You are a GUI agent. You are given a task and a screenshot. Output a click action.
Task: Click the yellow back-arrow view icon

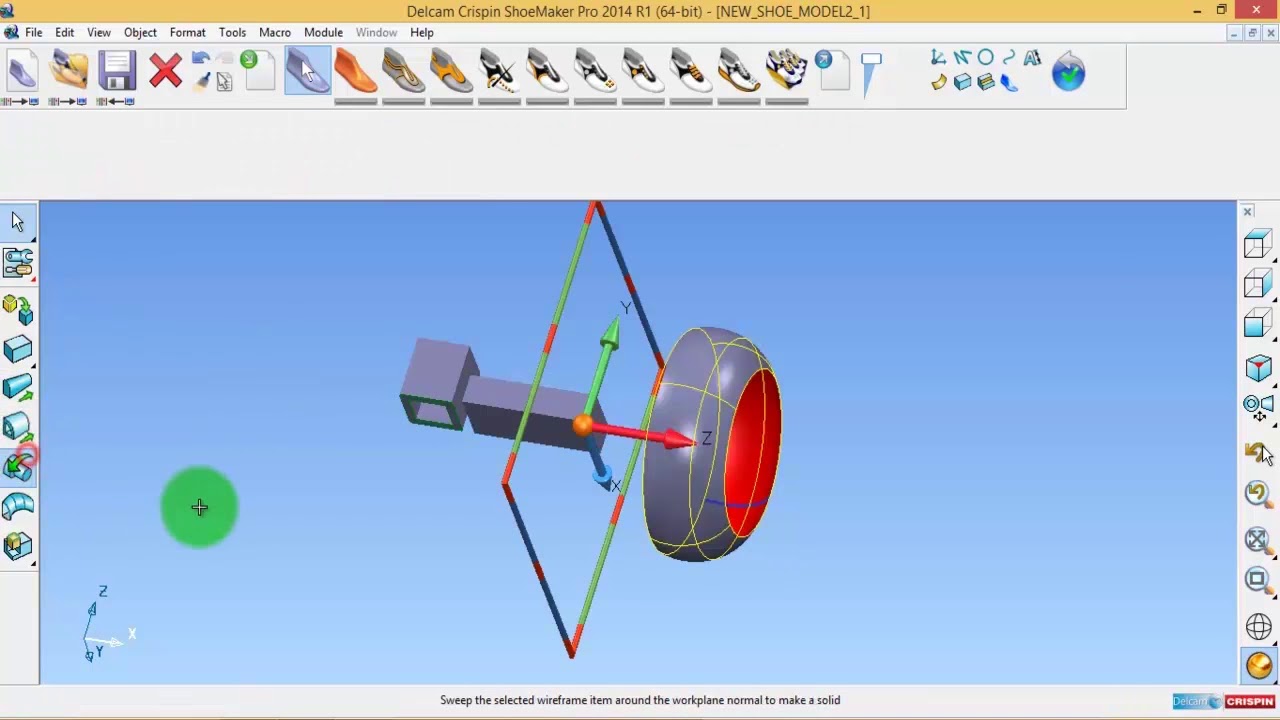tap(1258, 453)
